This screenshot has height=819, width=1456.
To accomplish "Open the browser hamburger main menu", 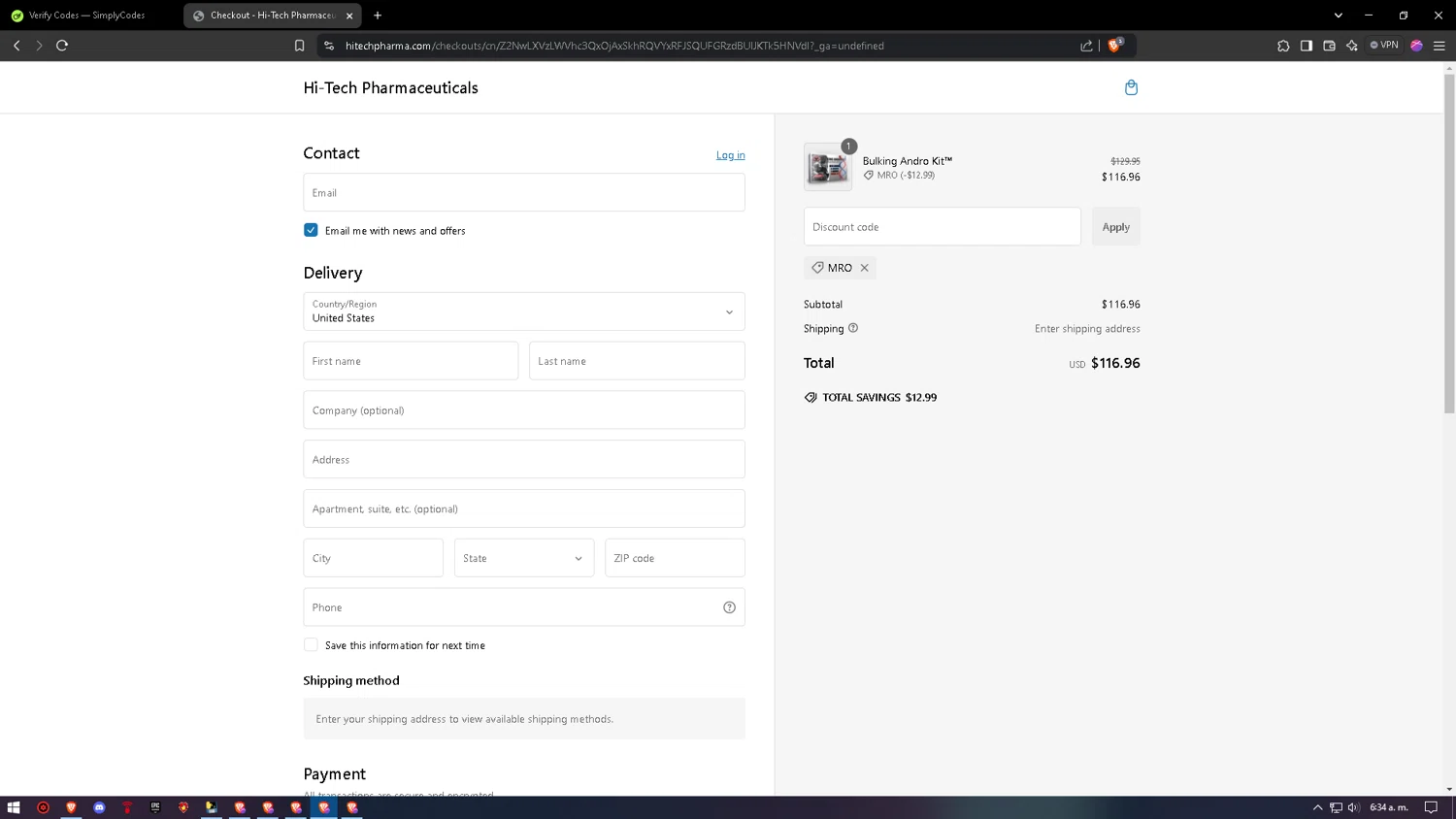I will coord(1439,46).
